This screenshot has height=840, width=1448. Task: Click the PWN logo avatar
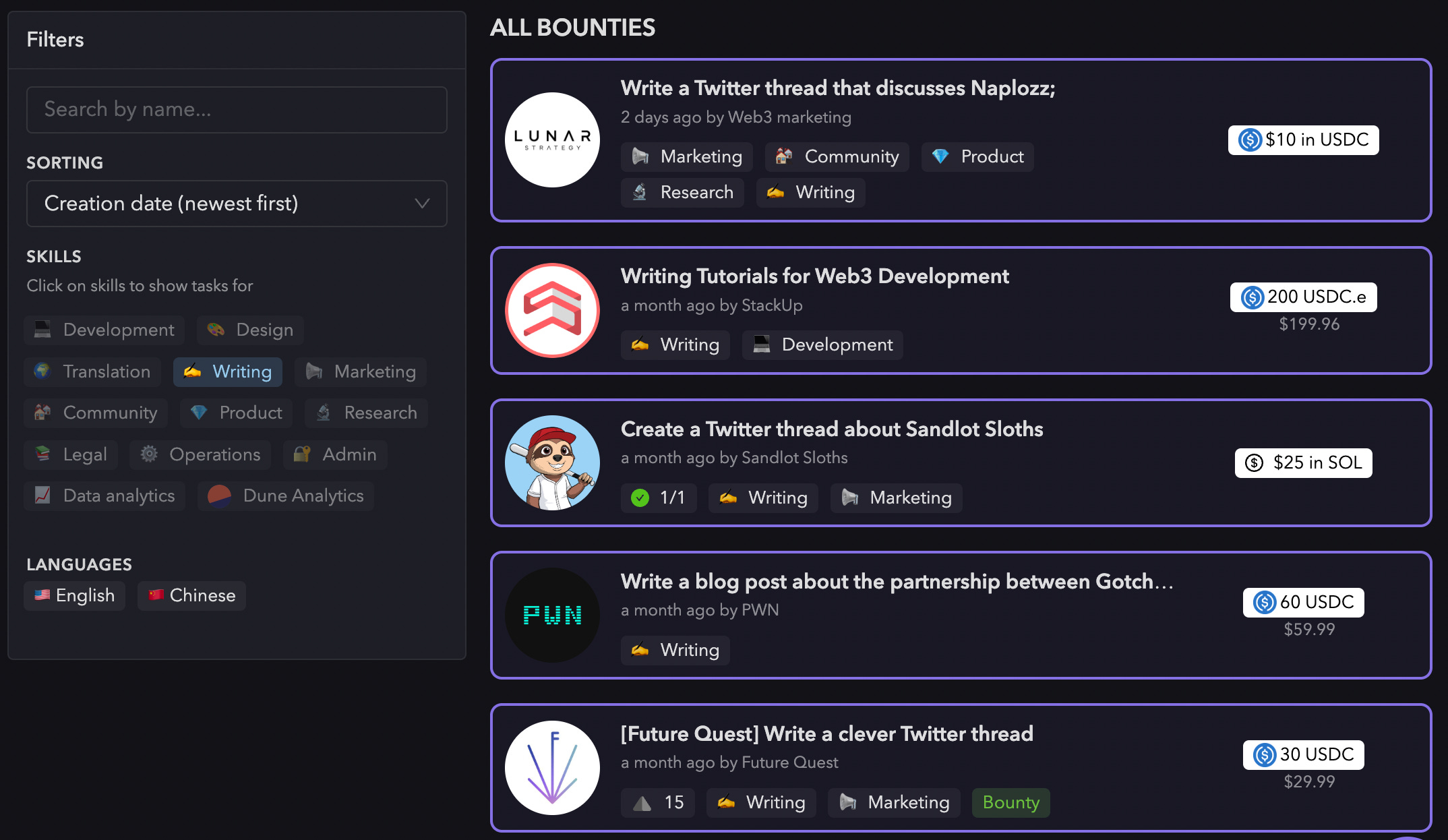point(552,615)
